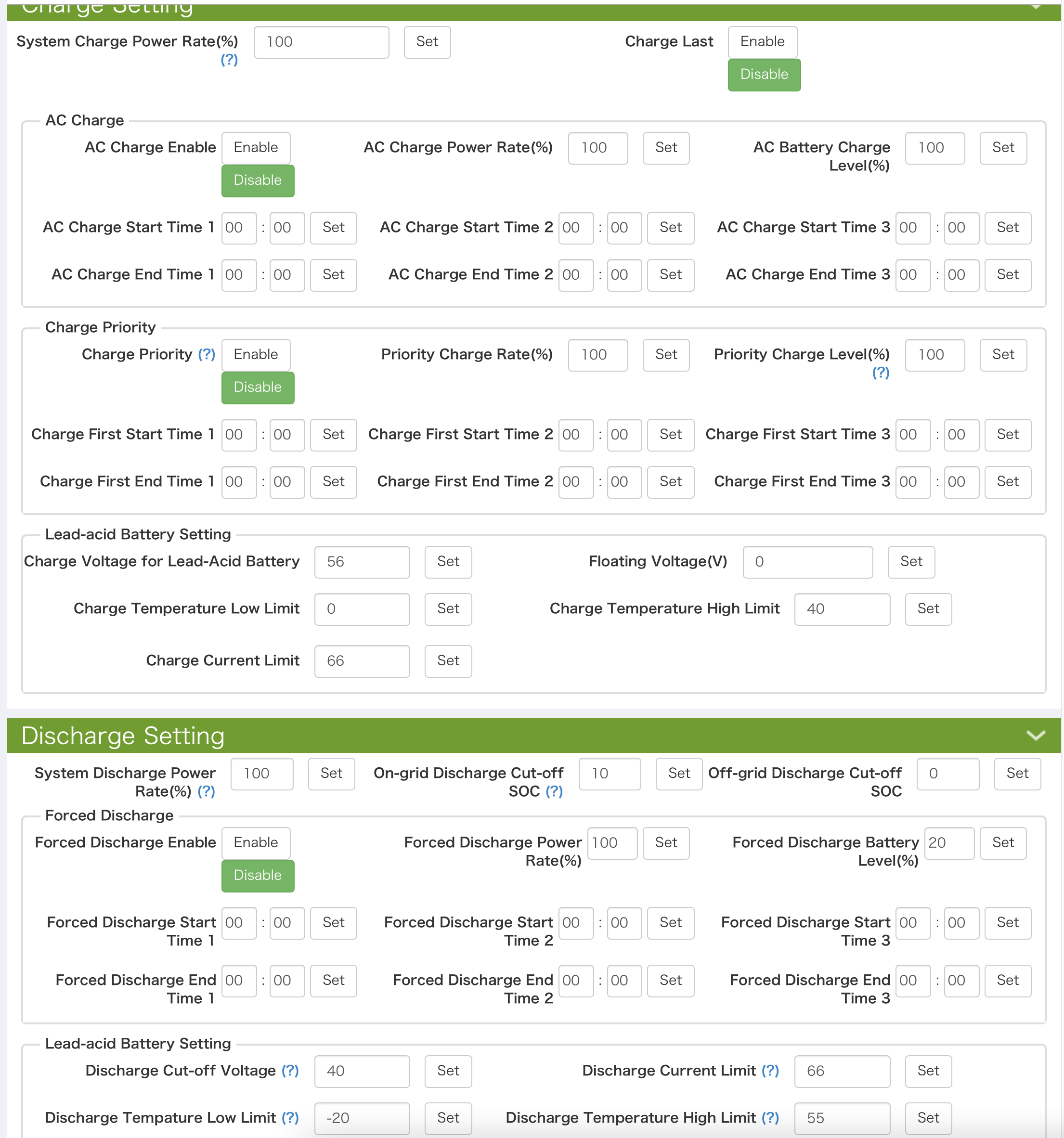Show On-grid Discharge Cut-off SOC help
This screenshot has height=1138, width=1064.
554,791
